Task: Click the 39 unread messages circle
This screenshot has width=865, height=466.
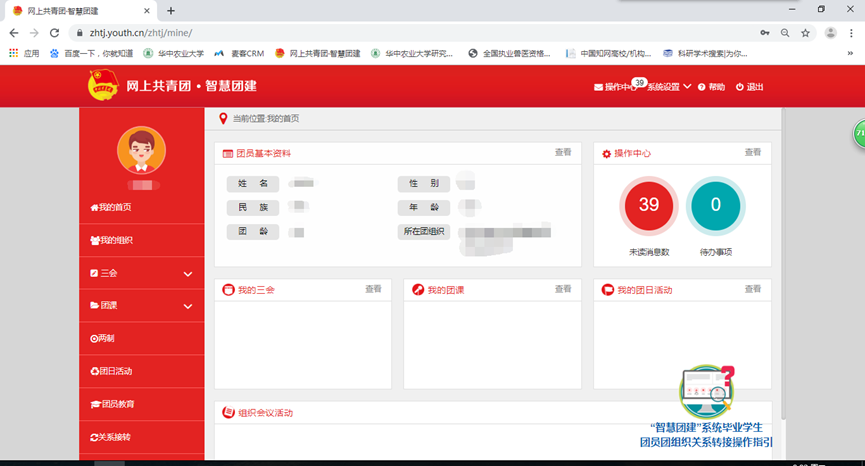Action: pyautogui.click(x=648, y=205)
